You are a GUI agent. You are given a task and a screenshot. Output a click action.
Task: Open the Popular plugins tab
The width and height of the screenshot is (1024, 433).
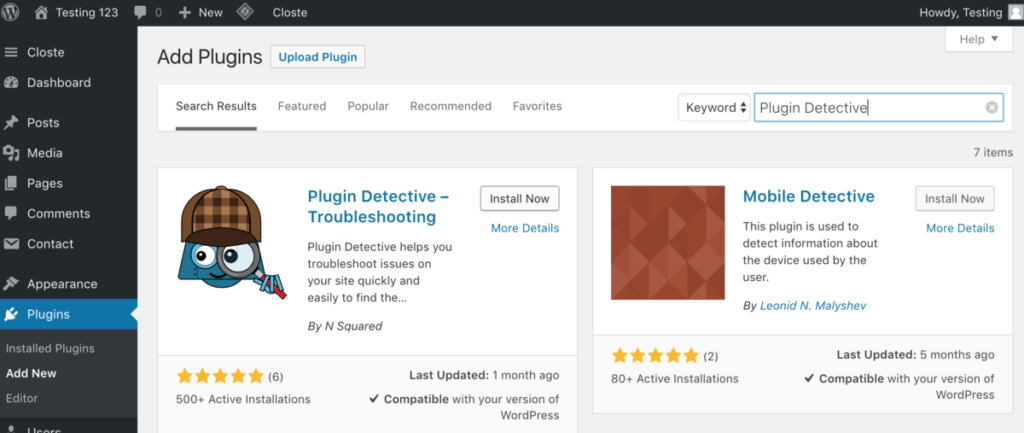pyautogui.click(x=368, y=106)
